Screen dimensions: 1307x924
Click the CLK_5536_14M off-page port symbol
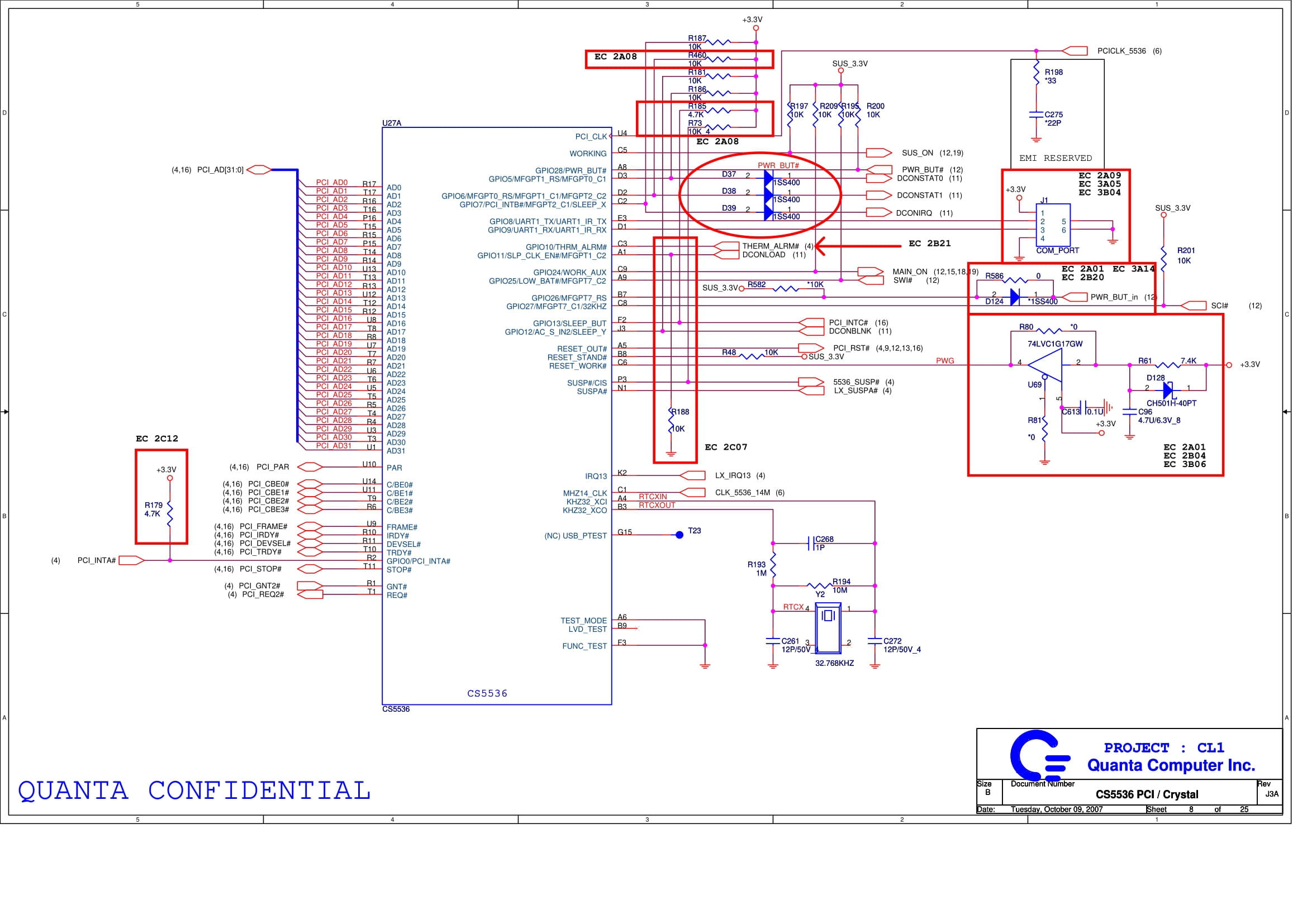click(x=693, y=493)
